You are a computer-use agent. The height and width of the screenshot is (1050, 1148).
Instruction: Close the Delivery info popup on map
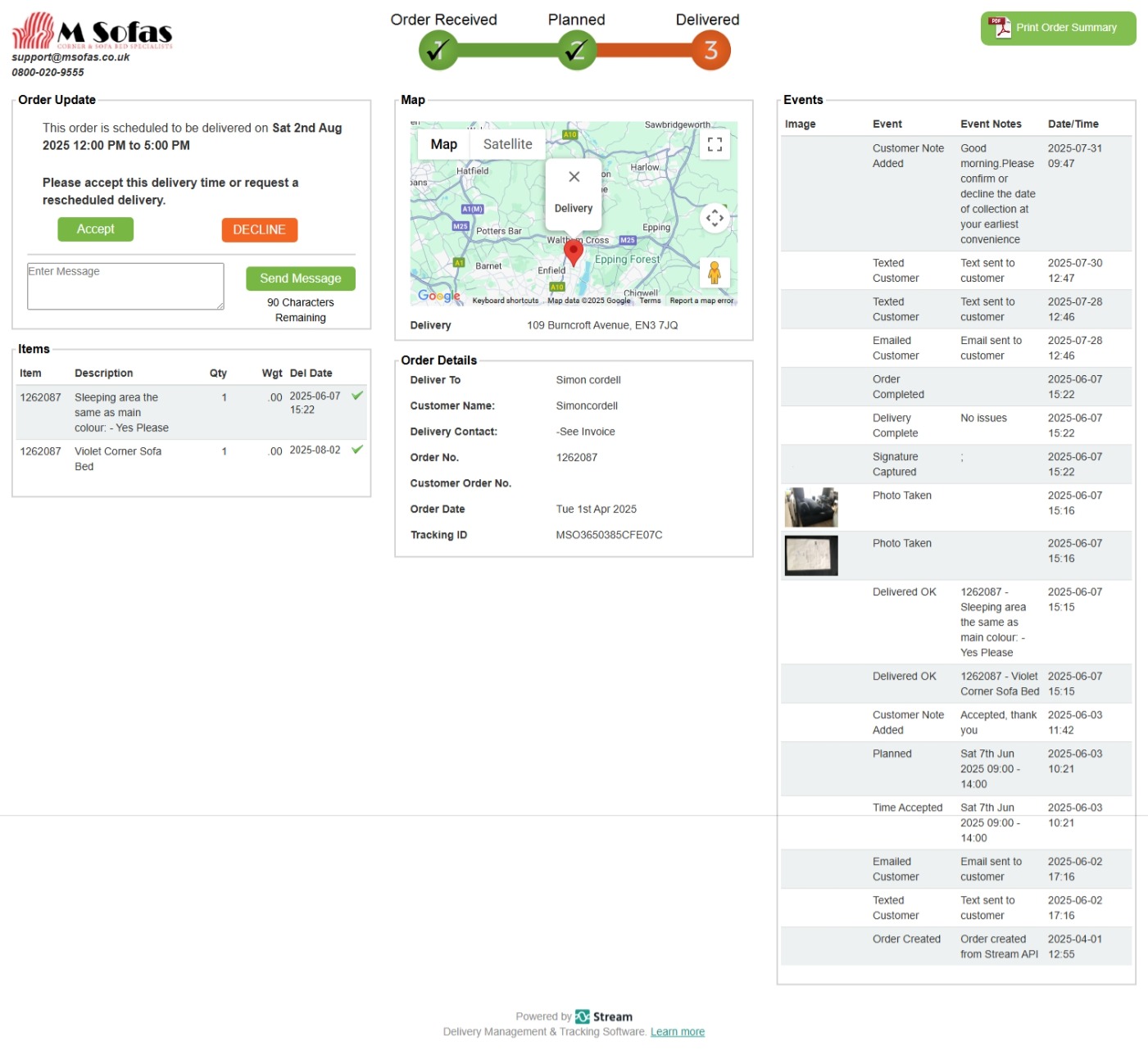click(574, 177)
